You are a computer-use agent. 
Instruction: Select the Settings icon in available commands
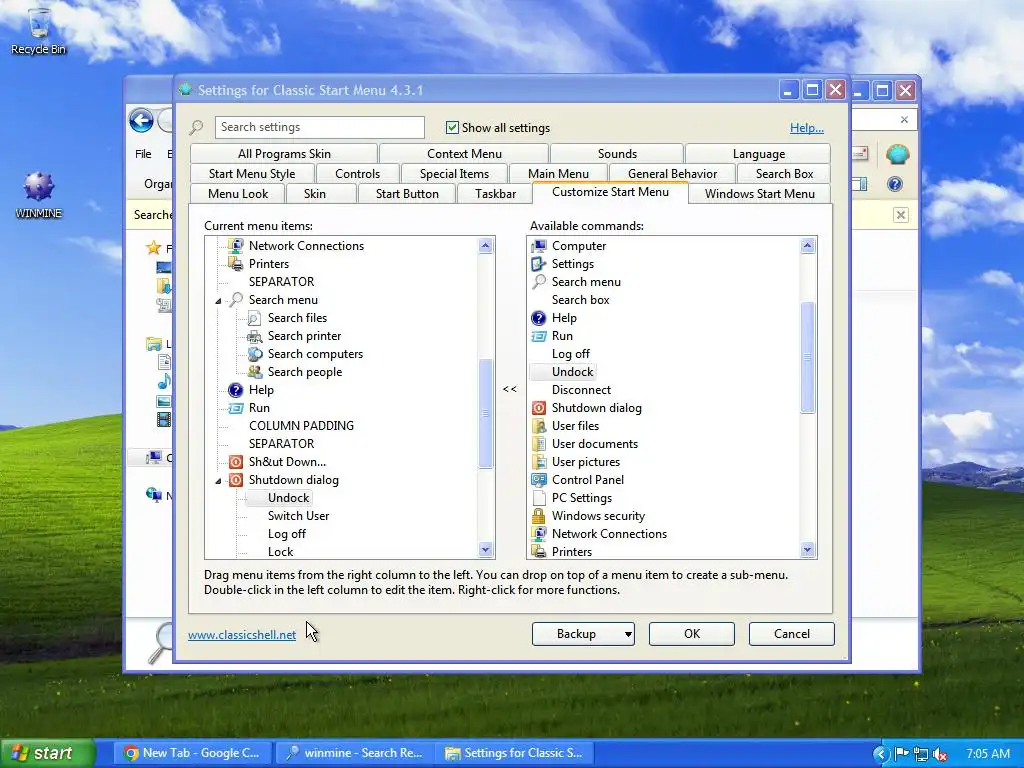coord(539,264)
